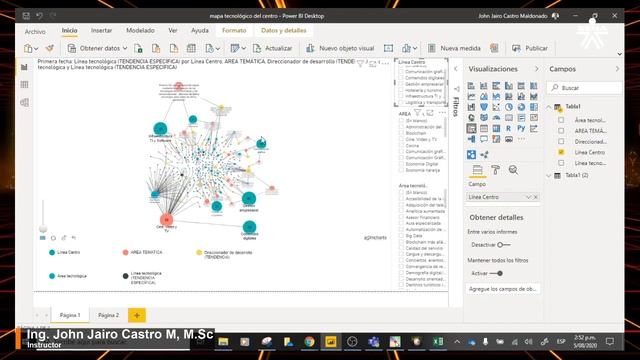
Task: Open the paste dropdown arrow
Action: [x=36, y=48]
